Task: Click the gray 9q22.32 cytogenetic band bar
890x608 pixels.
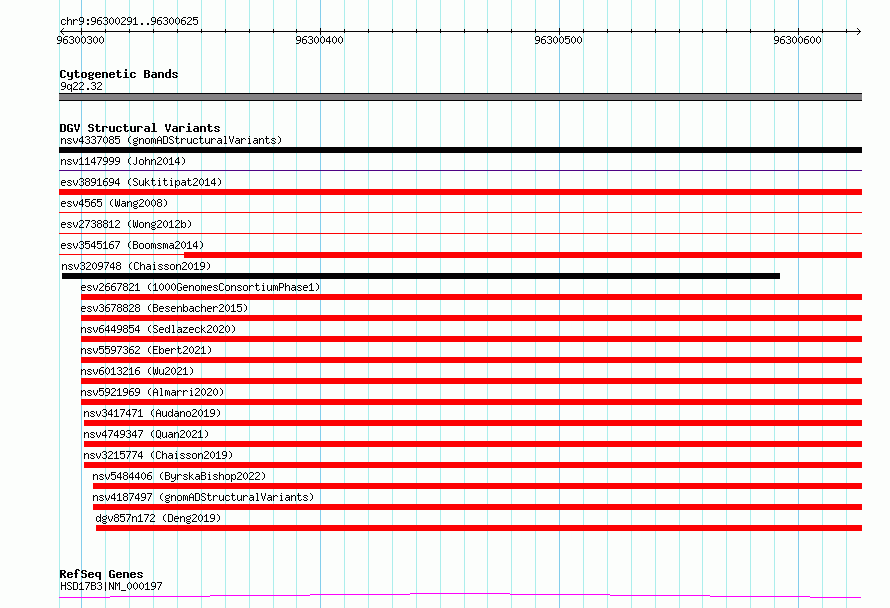Action: pos(460,97)
